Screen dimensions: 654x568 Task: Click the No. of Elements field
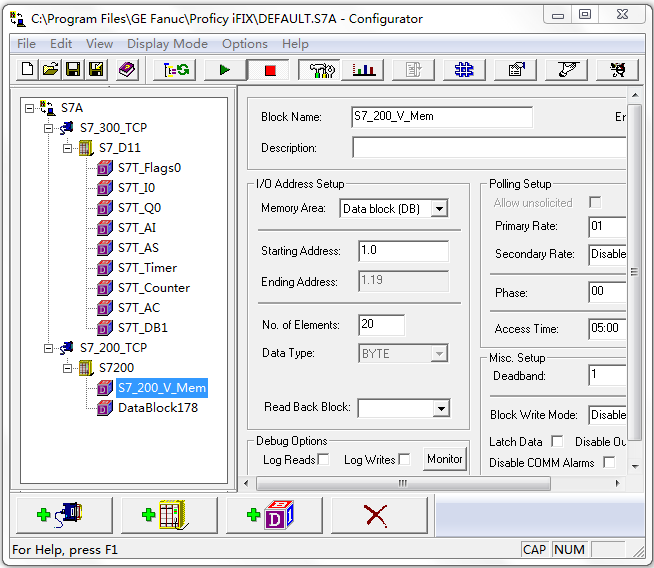click(381, 325)
